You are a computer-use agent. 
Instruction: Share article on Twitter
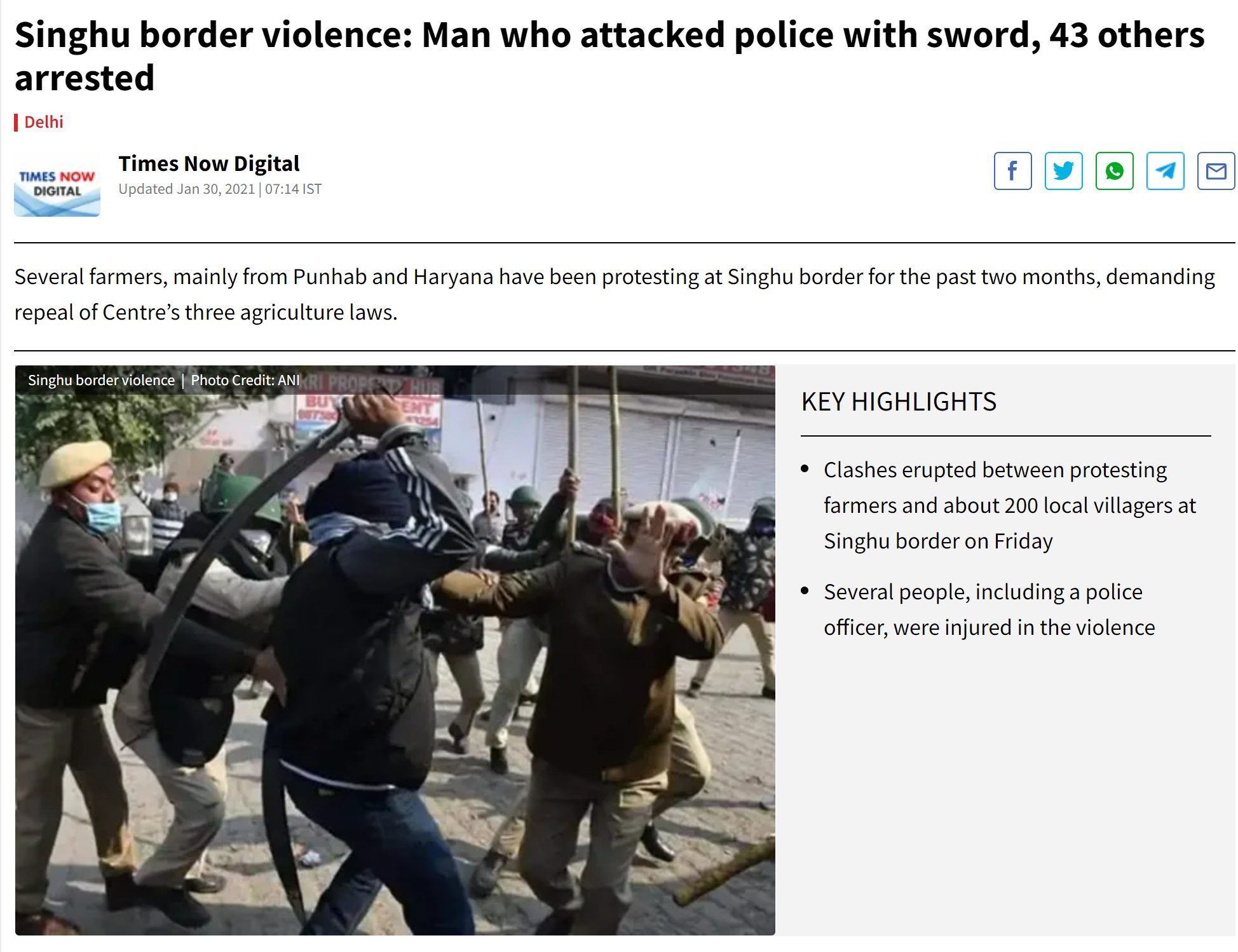pos(1063,171)
